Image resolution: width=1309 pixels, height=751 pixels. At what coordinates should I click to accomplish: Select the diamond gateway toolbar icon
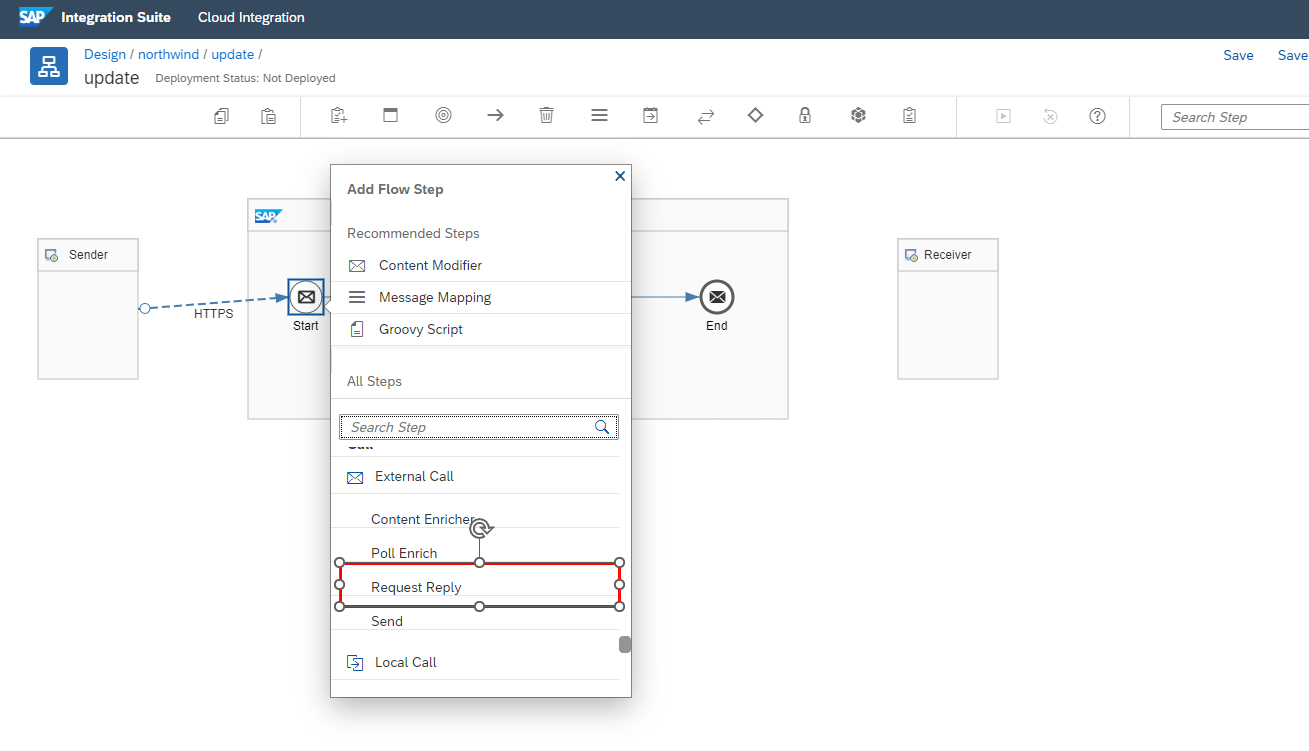[755, 115]
